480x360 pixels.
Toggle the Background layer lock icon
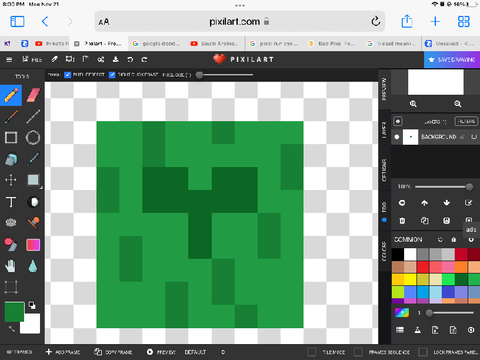(462, 137)
